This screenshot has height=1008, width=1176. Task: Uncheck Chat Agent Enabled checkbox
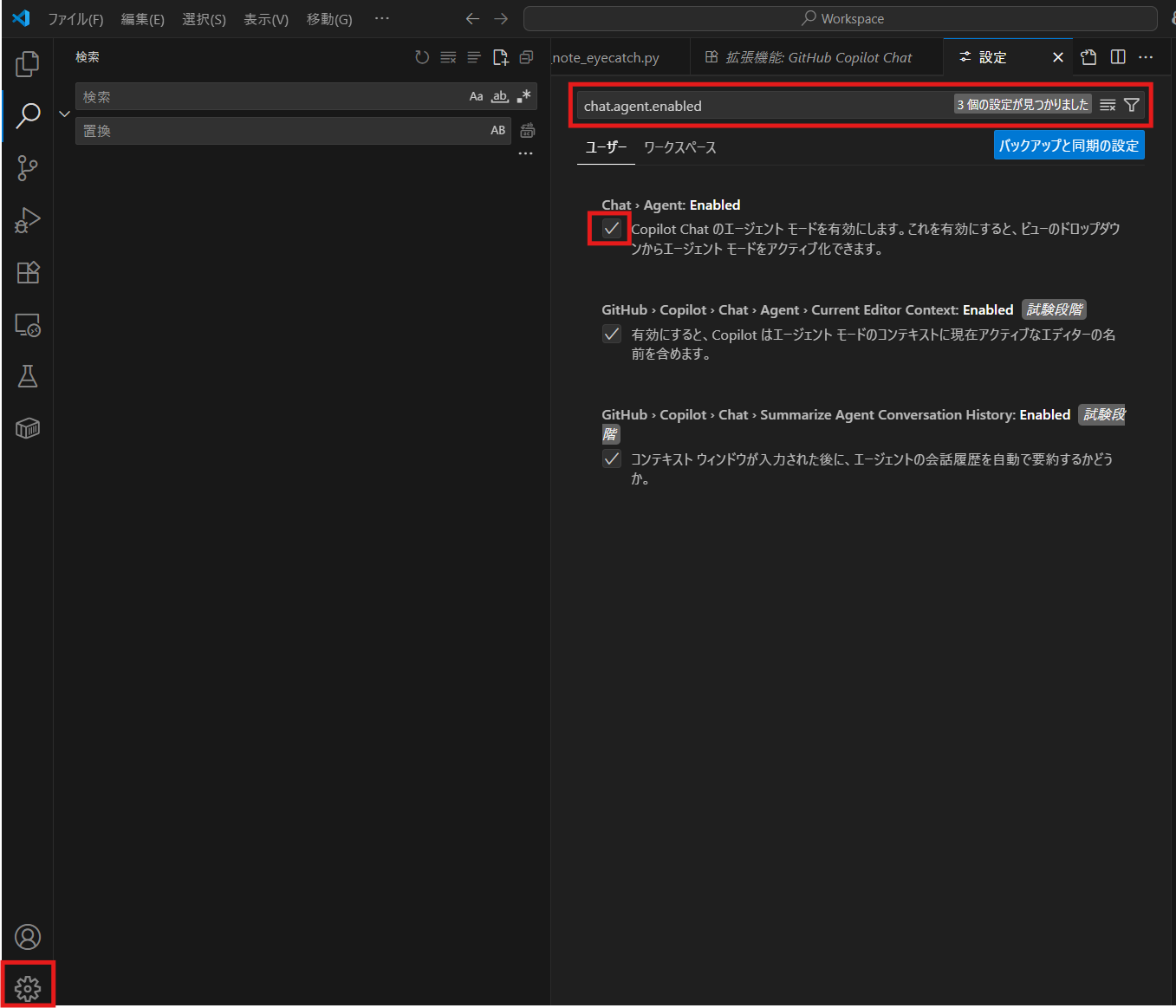tap(612, 229)
